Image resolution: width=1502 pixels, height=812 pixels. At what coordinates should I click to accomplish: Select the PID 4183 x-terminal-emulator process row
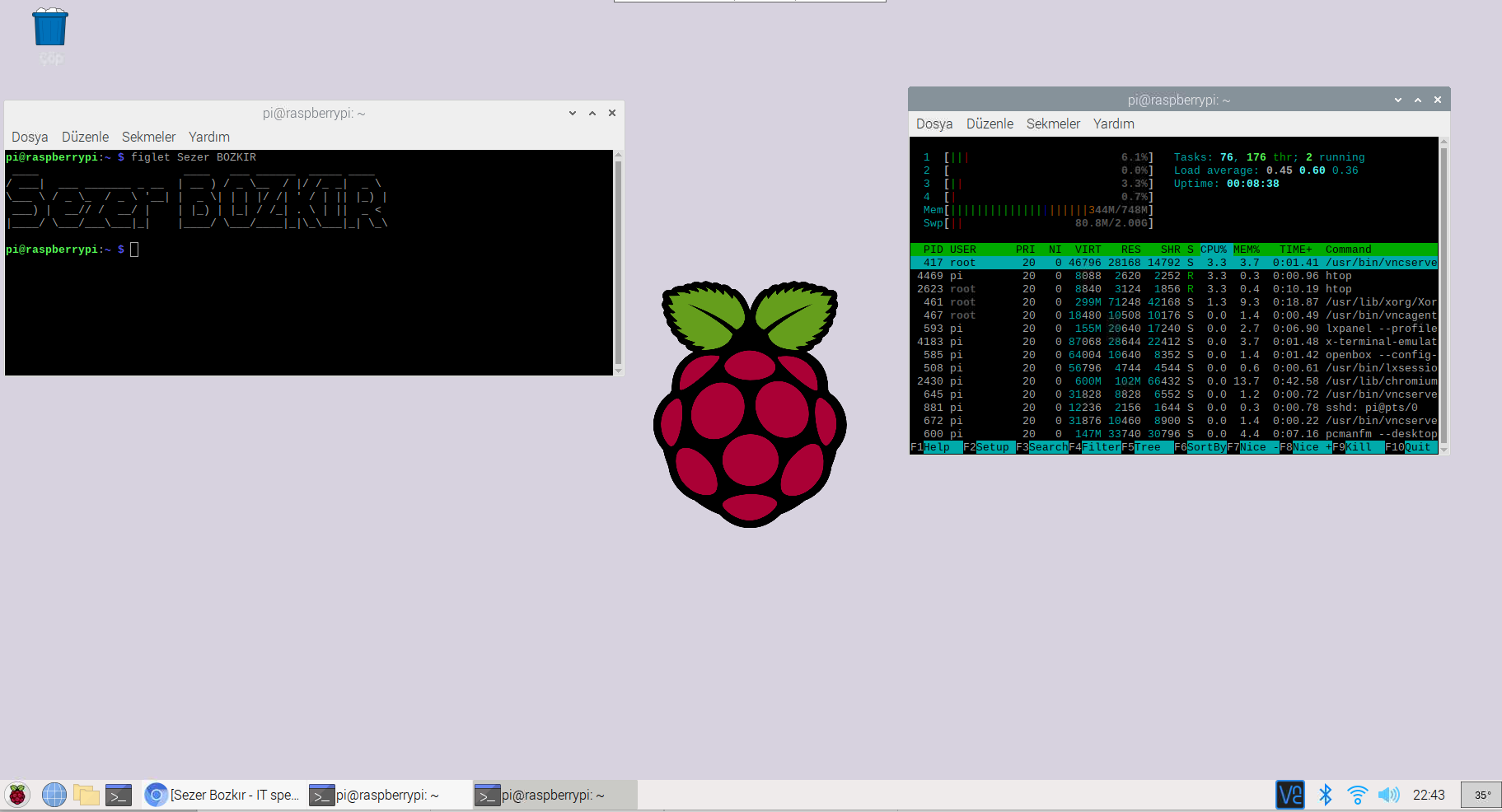click(1174, 342)
